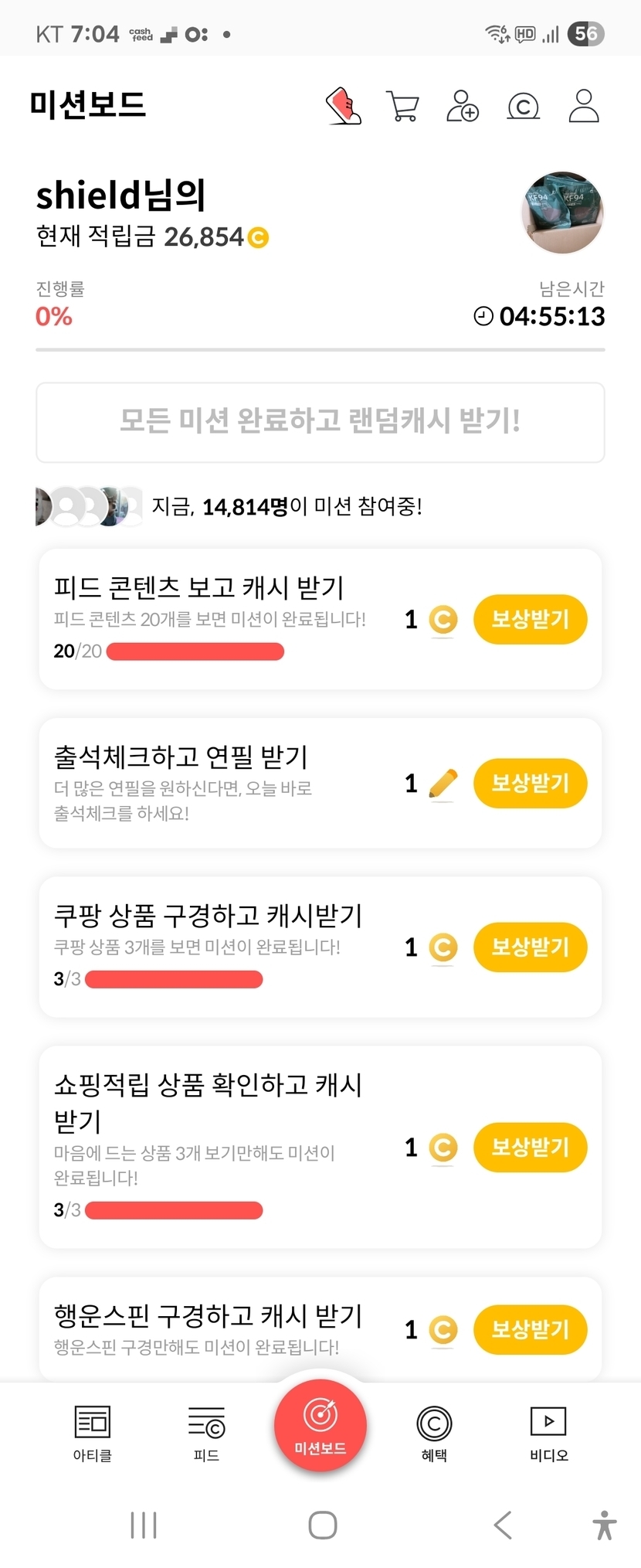Switch to the 아티클 tab
The width and height of the screenshot is (641, 1568).
pos(93,1433)
